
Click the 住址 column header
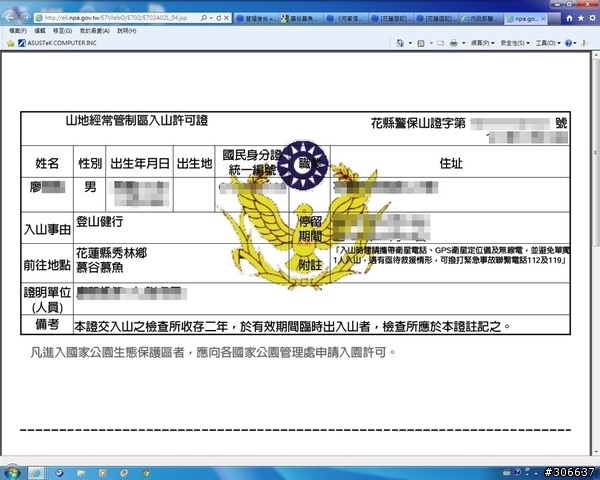point(451,163)
